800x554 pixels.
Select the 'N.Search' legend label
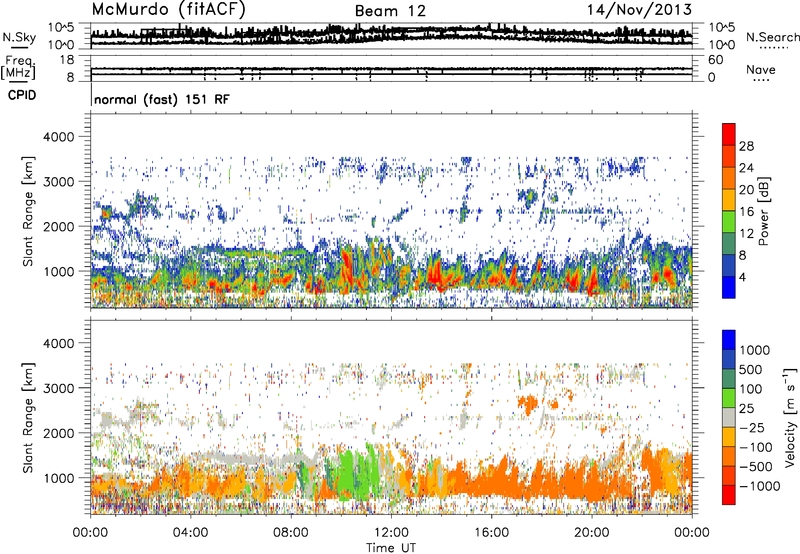tap(772, 37)
